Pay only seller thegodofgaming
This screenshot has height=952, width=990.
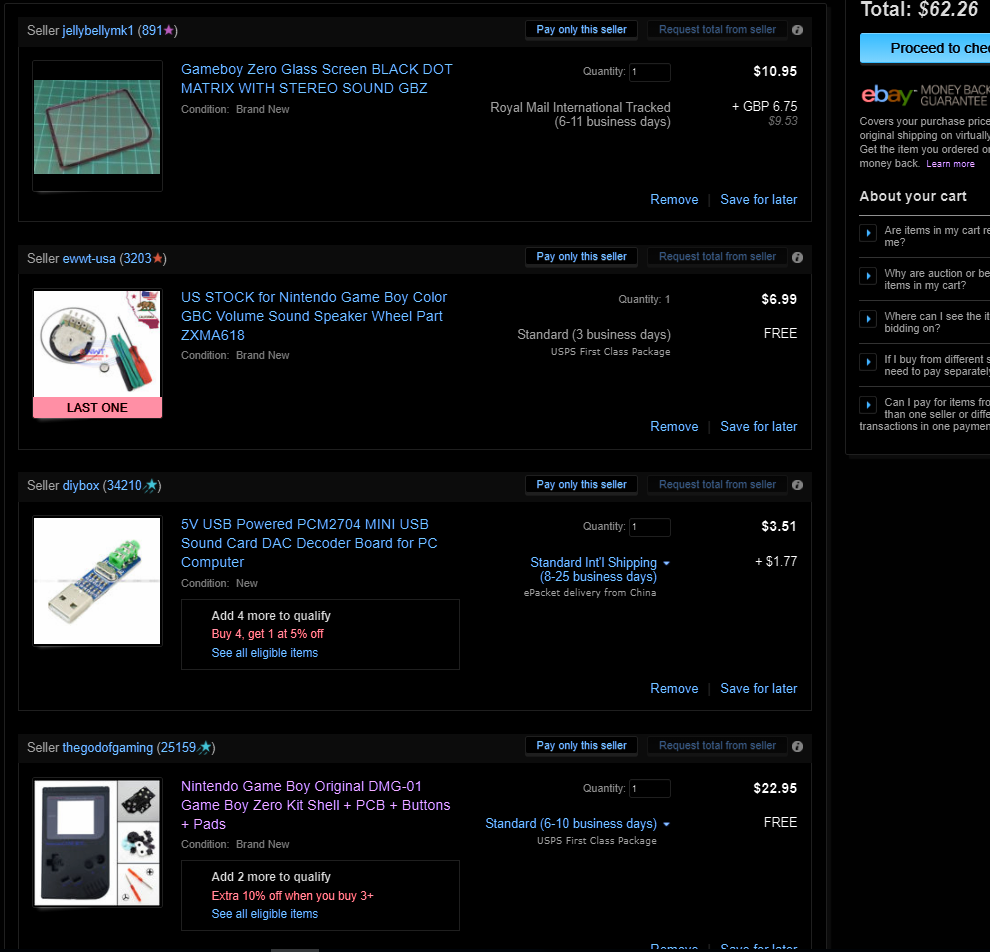point(581,745)
